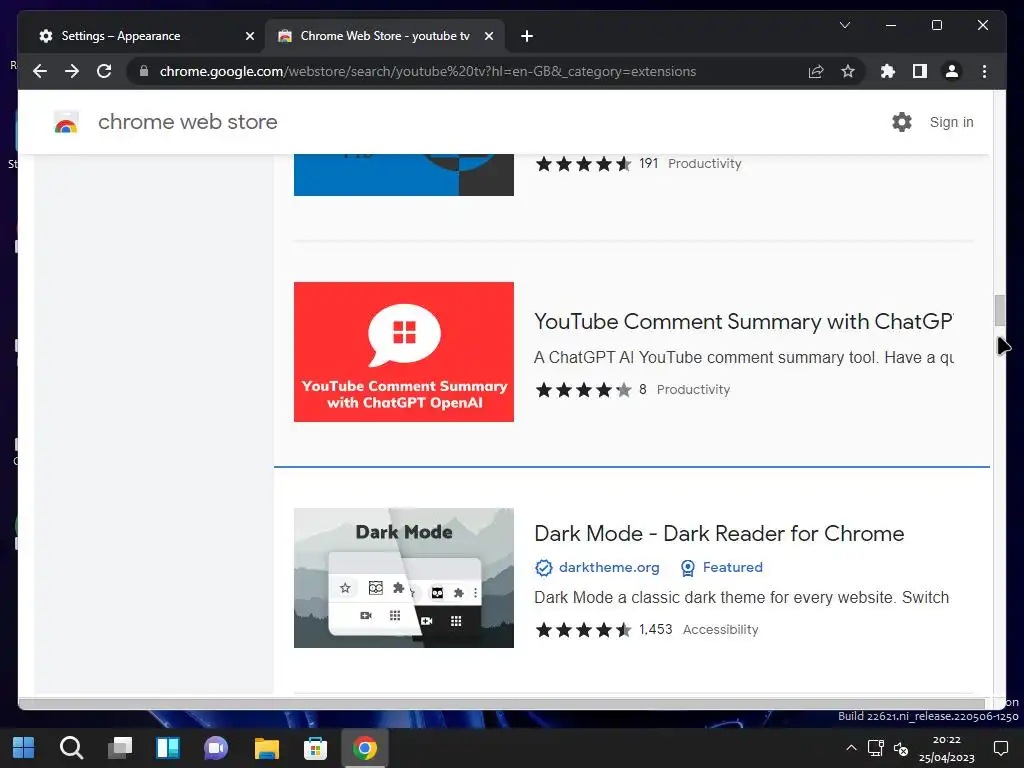Viewport: 1024px width, 768px height.
Task: Go forward to the next page
Action: tap(72, 71)
